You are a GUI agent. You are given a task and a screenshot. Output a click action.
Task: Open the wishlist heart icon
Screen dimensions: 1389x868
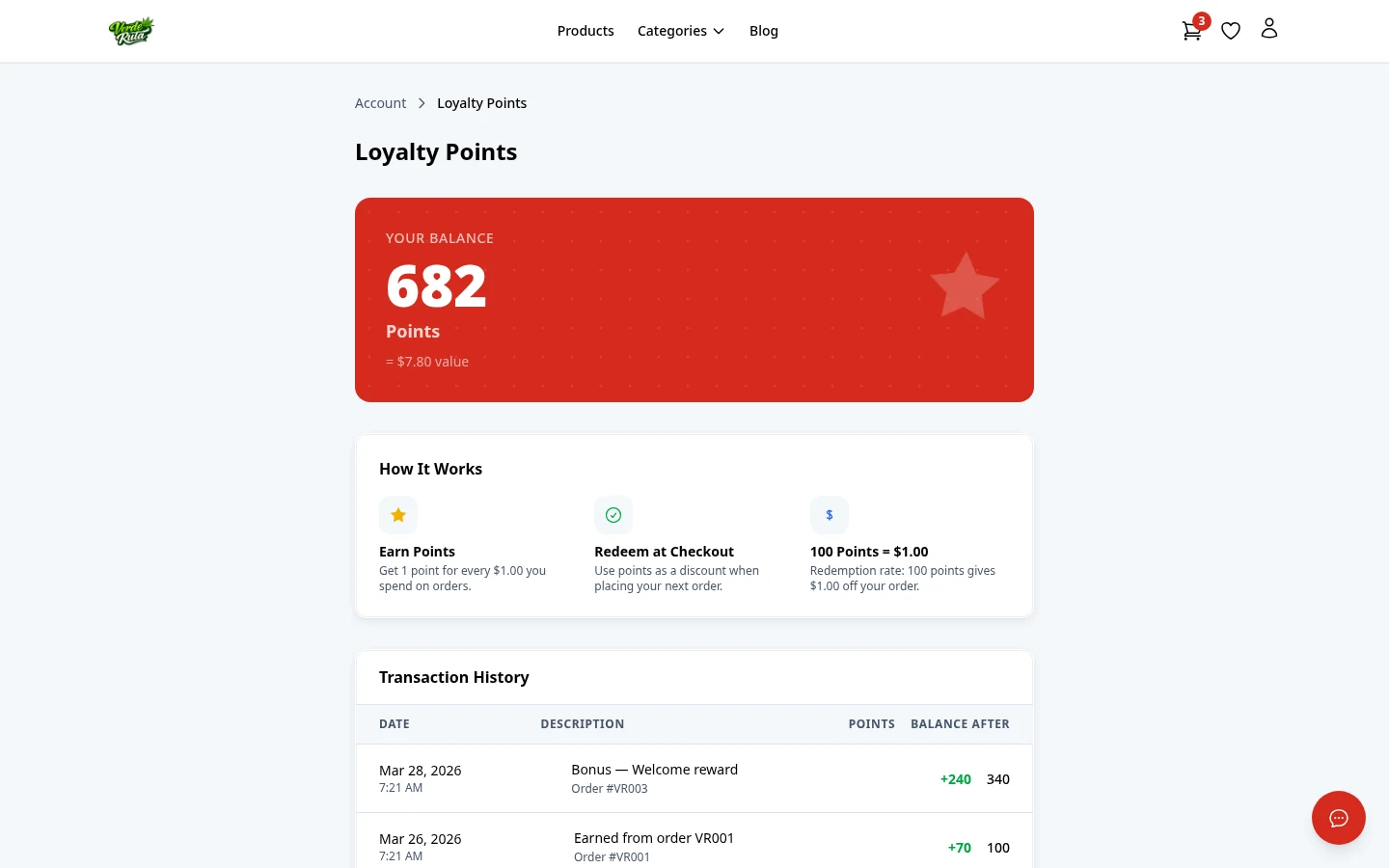pyautogui.click(x=1231, y=30)
